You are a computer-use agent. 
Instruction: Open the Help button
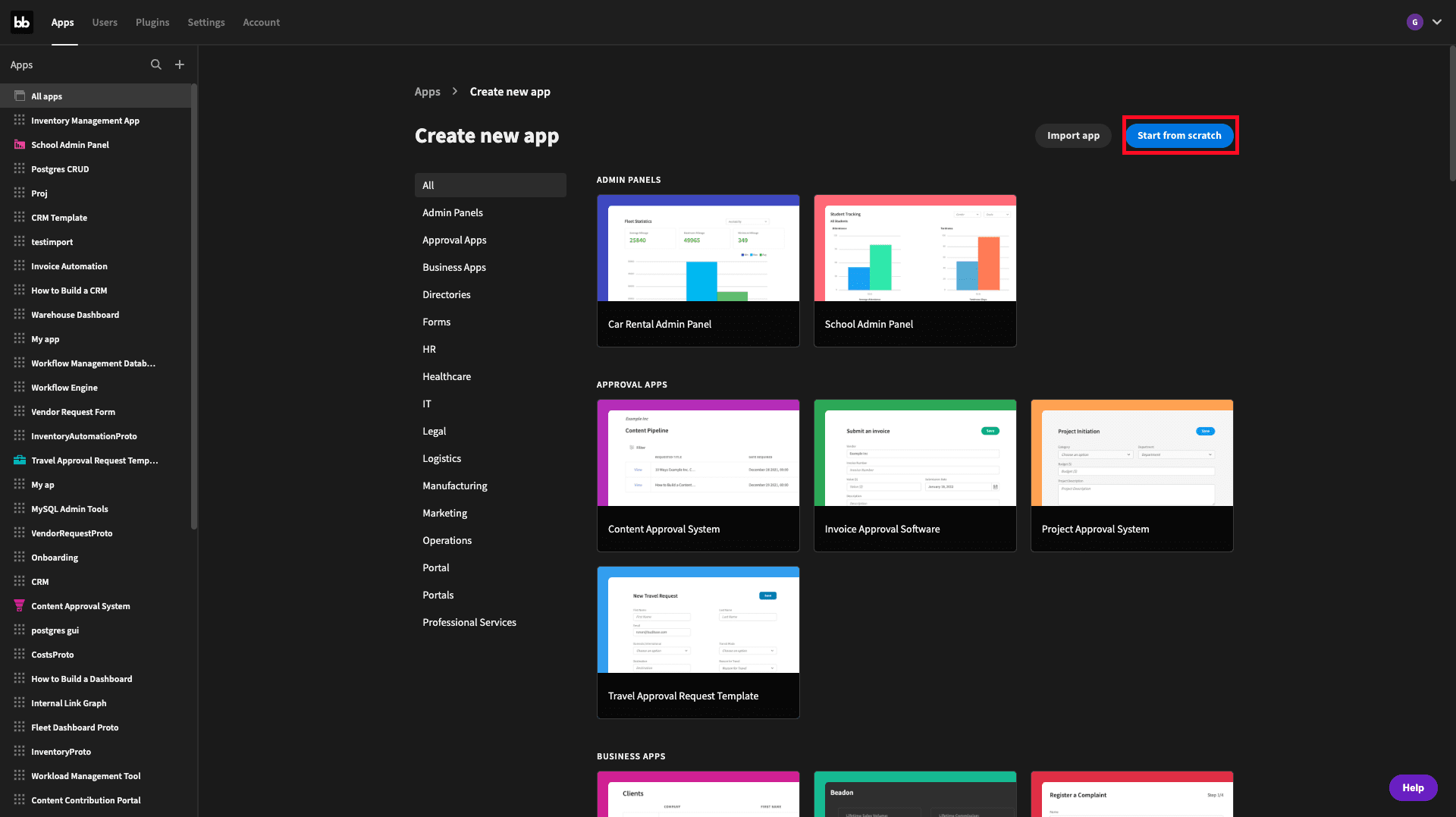tap(1413, 787)
